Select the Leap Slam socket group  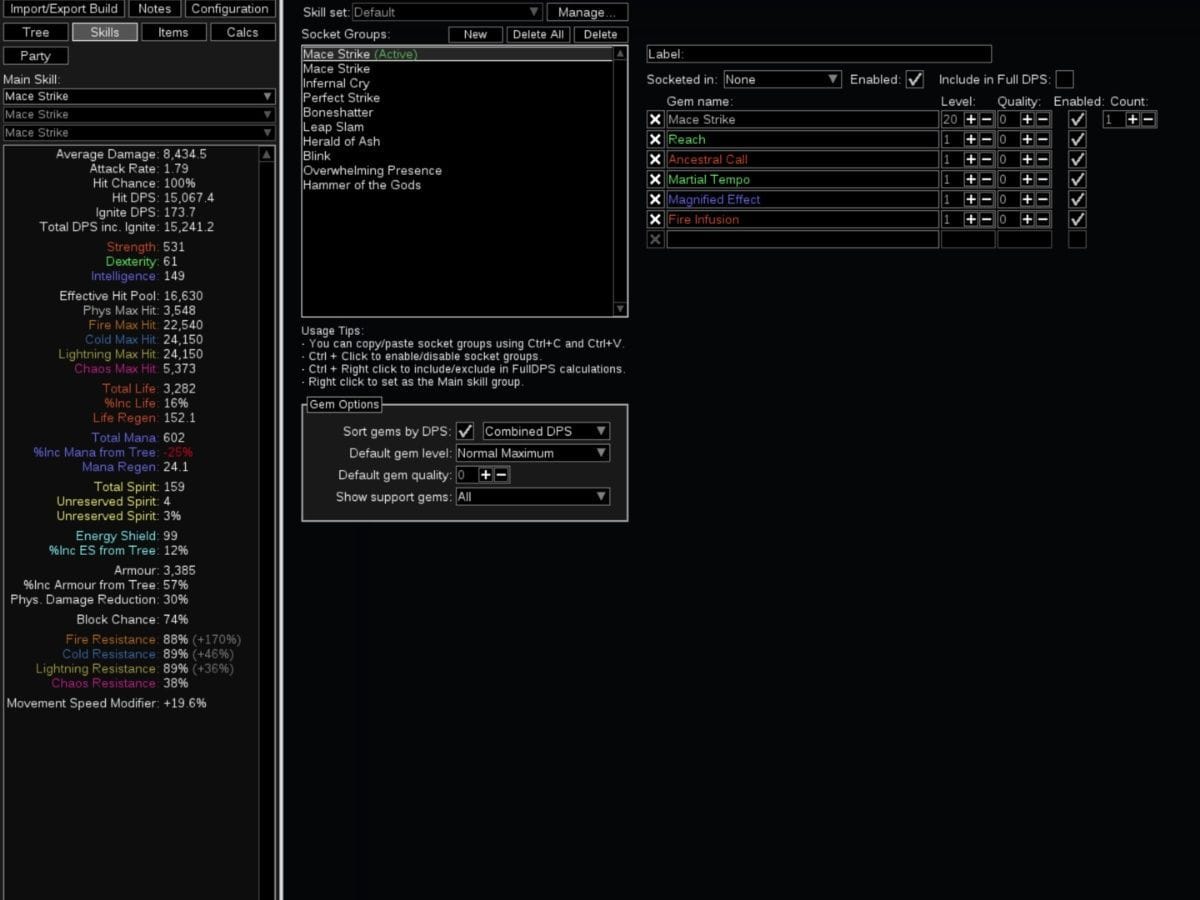pos(333,127)
